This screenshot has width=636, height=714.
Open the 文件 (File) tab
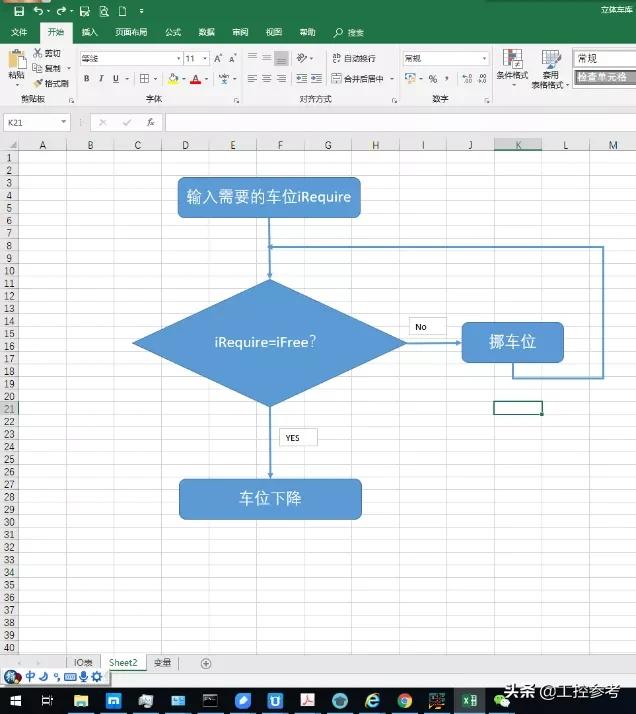click(x=19, y=32)
